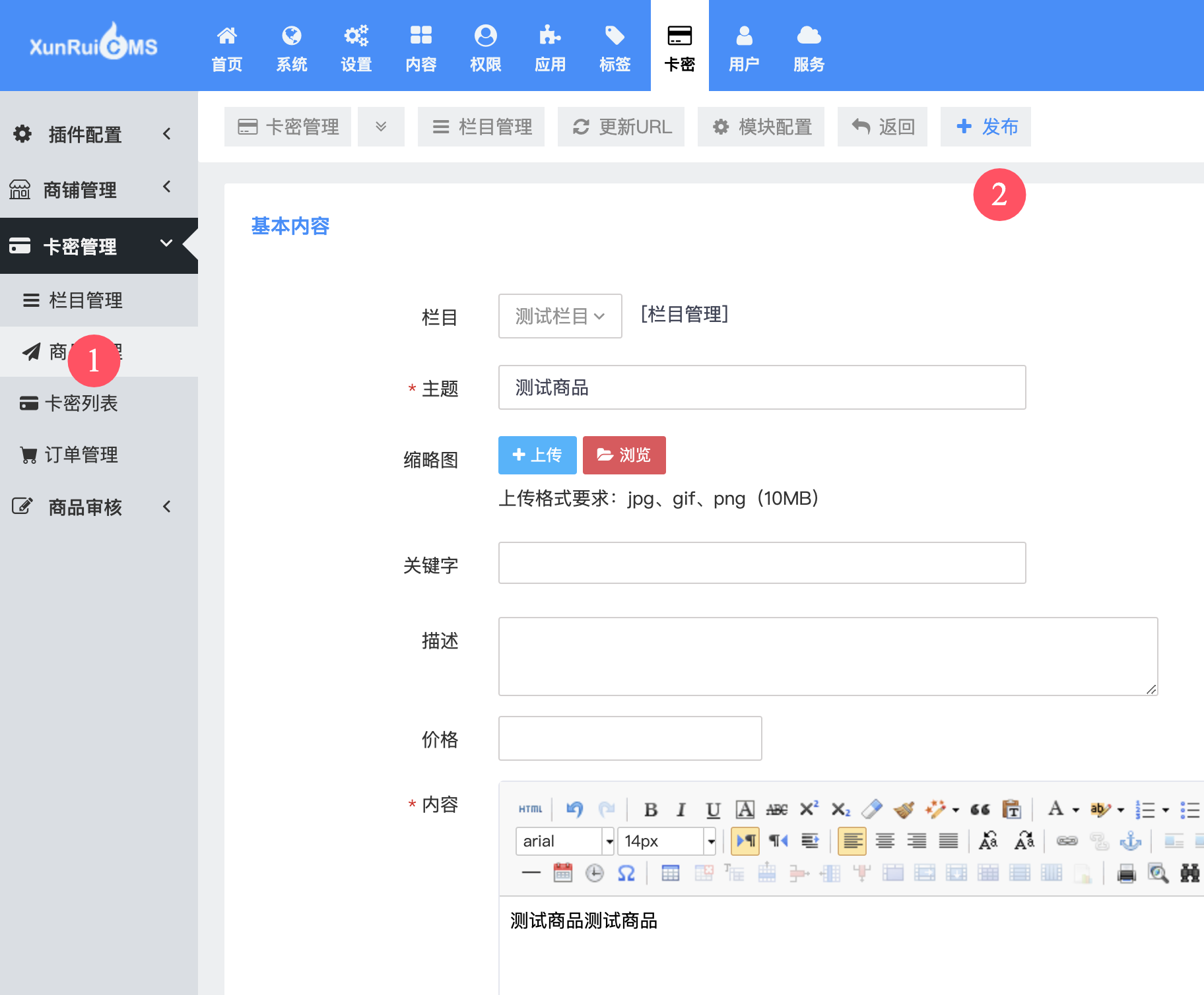1204x995 pixels.
Task: Click the 发布 publish button
Action: click(986, 127)
